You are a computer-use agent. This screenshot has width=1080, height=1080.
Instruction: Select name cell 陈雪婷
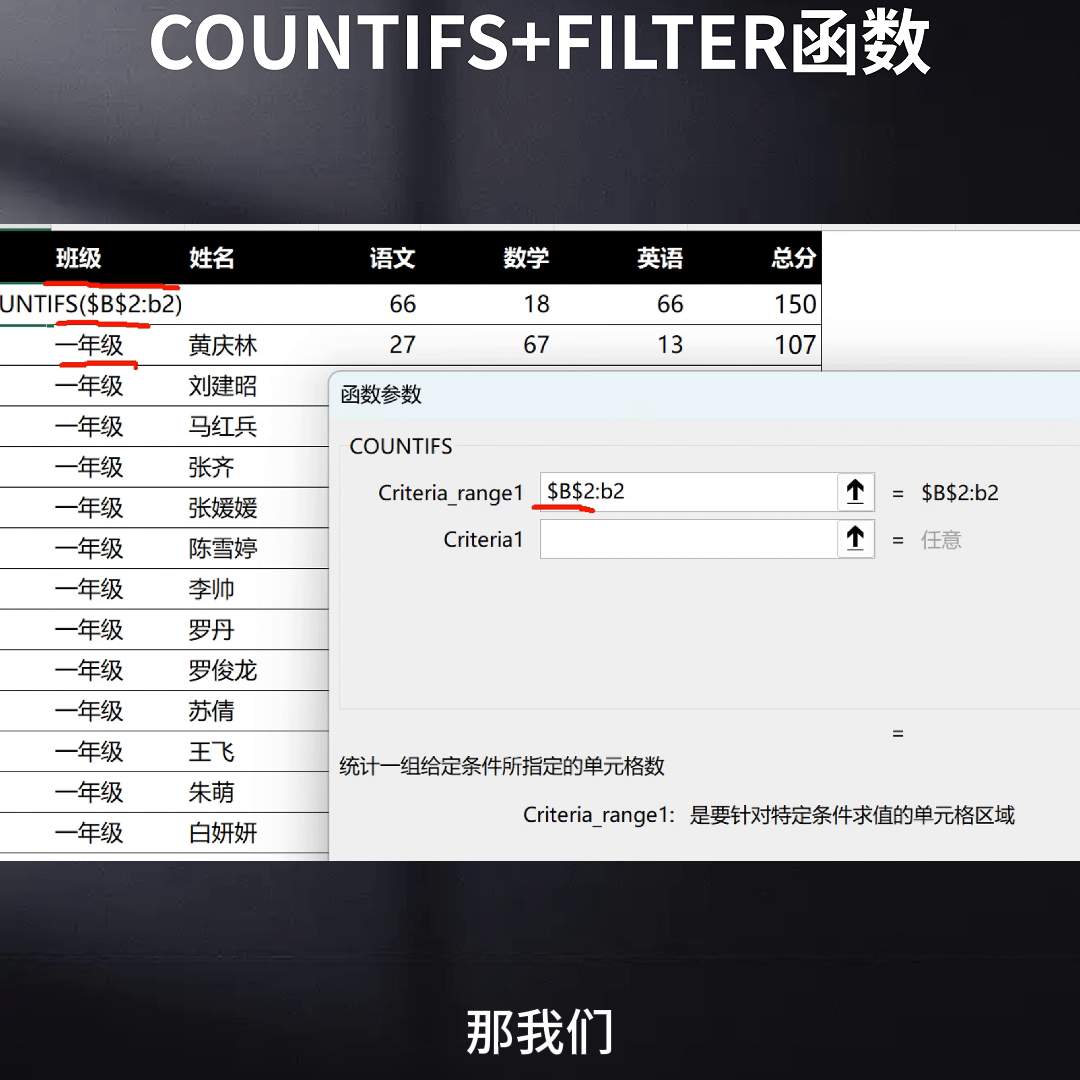(x=222, y=548)
